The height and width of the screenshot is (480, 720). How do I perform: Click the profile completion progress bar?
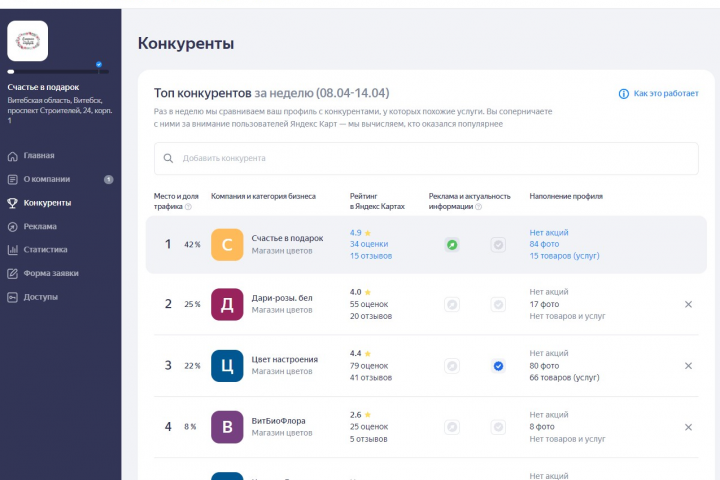pyautogui.click(x=58, y=72)
